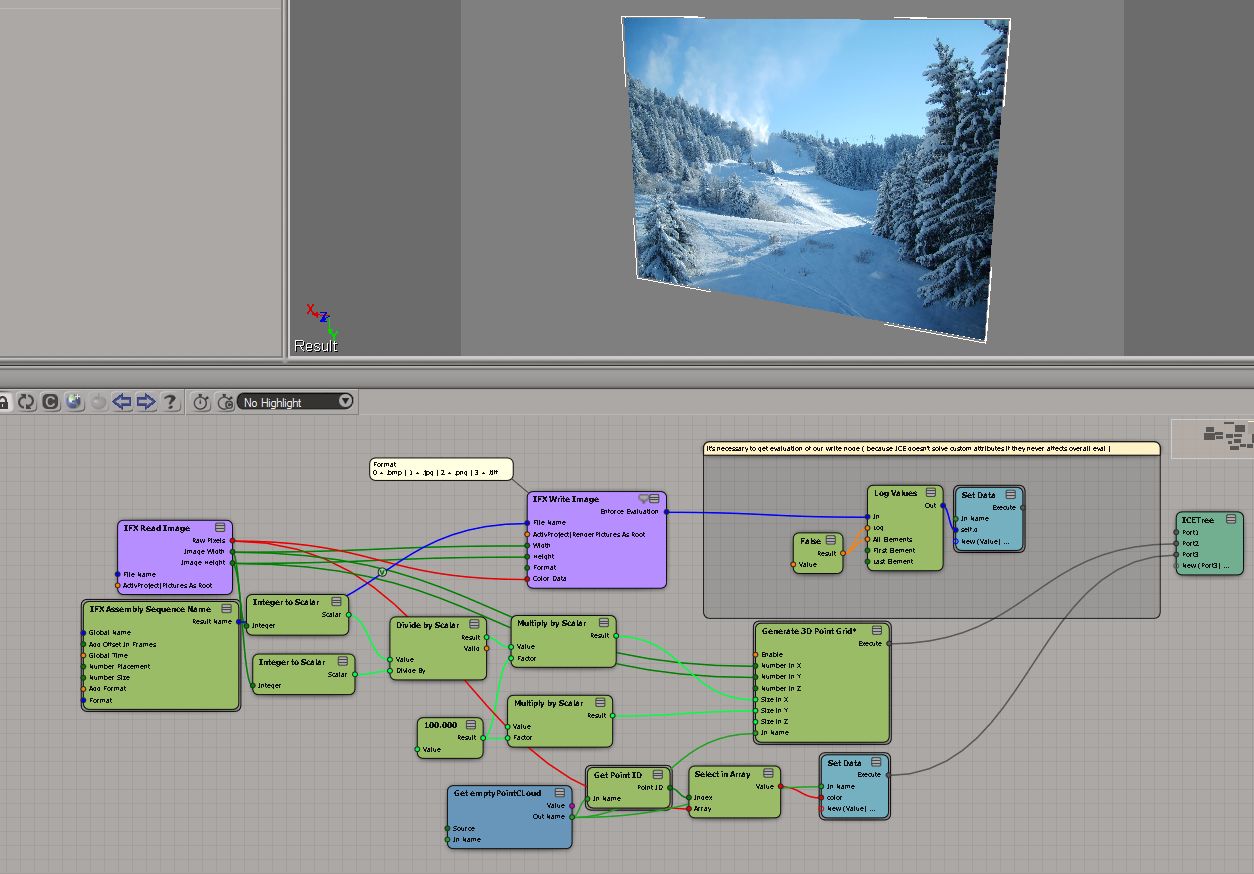Click the Raw Pixels red output port
This screenshot has height=874, width=1254.
click(232, 540)
